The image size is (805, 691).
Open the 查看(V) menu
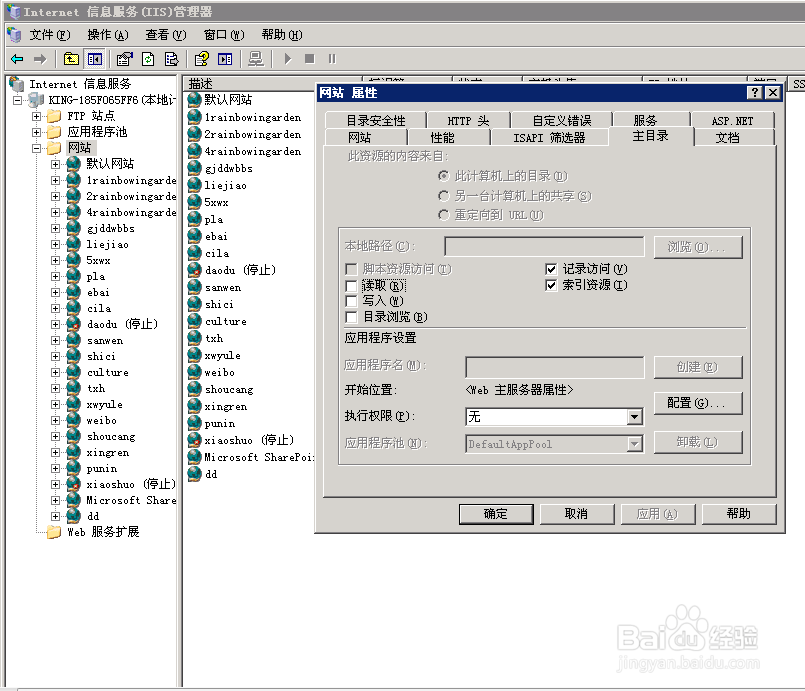(x=166, y=35)
